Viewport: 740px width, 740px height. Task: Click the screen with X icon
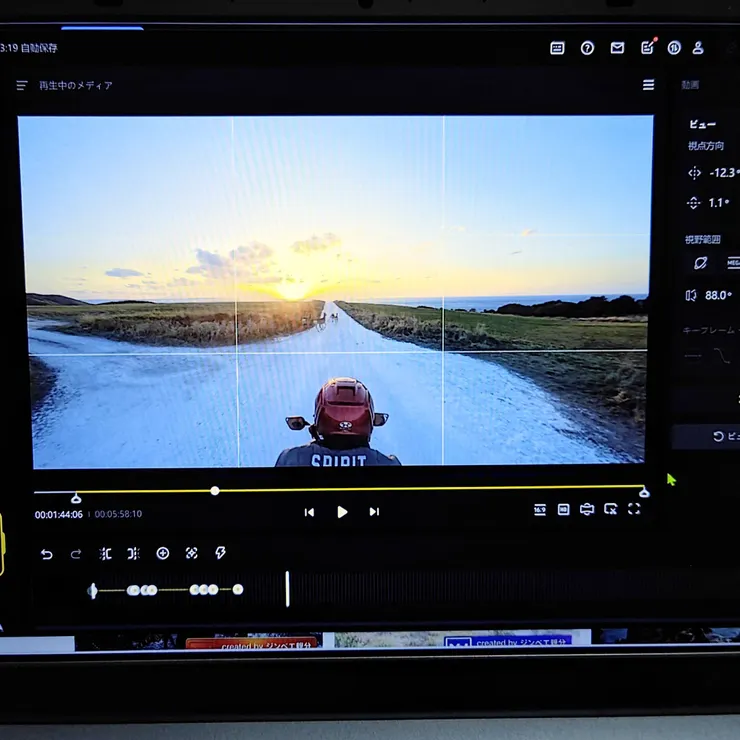(611, 509)
